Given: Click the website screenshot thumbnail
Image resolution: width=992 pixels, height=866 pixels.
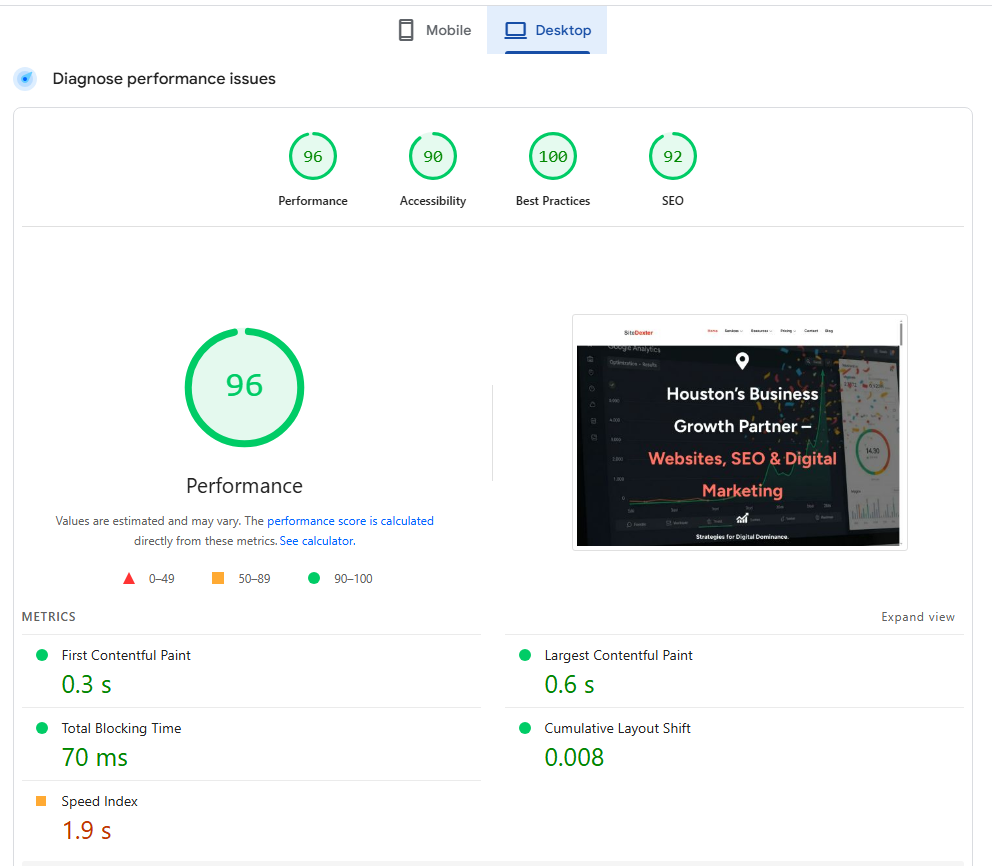Looking at the screenshot, I should pyautogui.click(x=740, y=432).
